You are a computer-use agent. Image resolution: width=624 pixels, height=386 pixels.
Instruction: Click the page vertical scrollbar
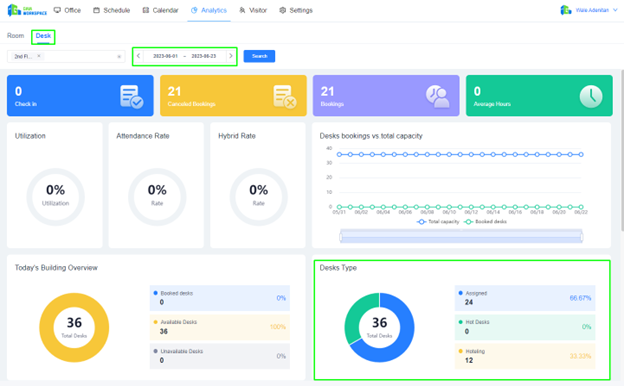click(x=622, y=150)
